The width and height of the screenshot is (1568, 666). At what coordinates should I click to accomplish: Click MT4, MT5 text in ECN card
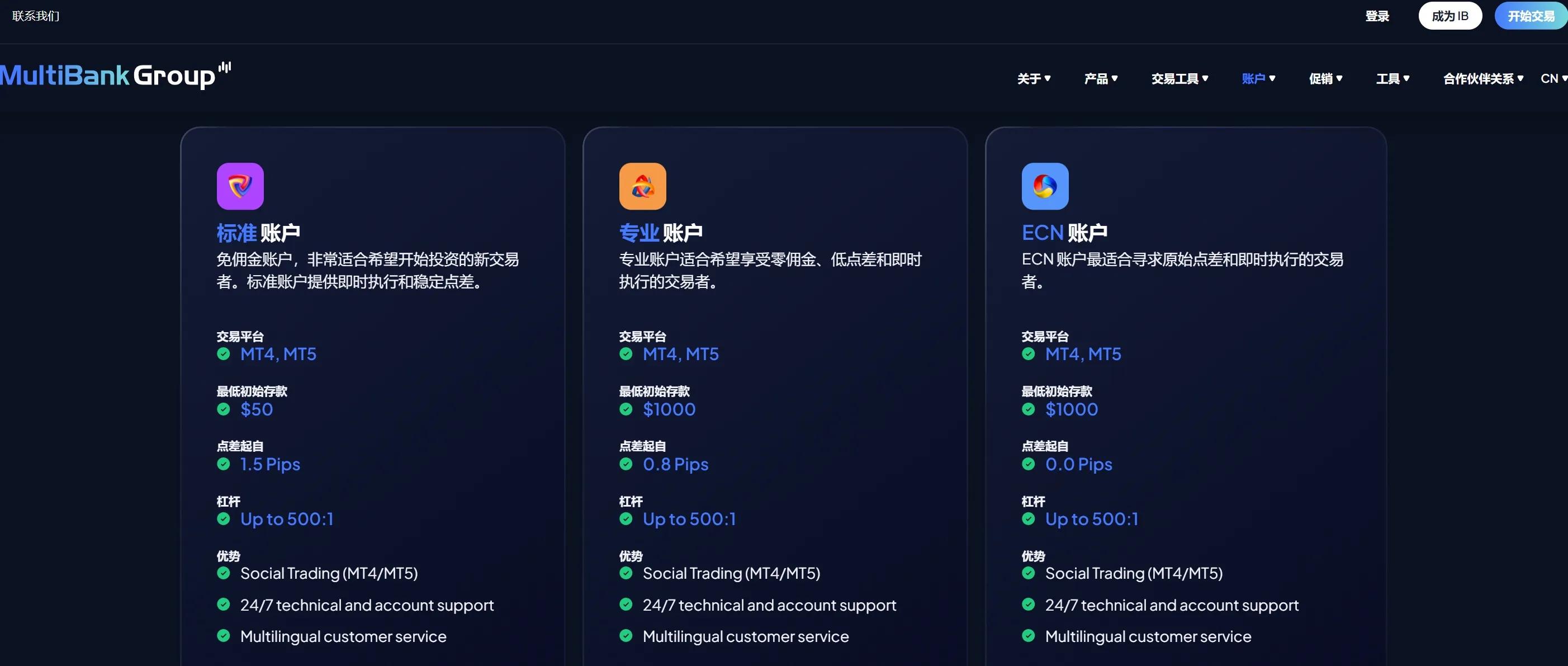pyautogui.click(x=1083, y=354)
